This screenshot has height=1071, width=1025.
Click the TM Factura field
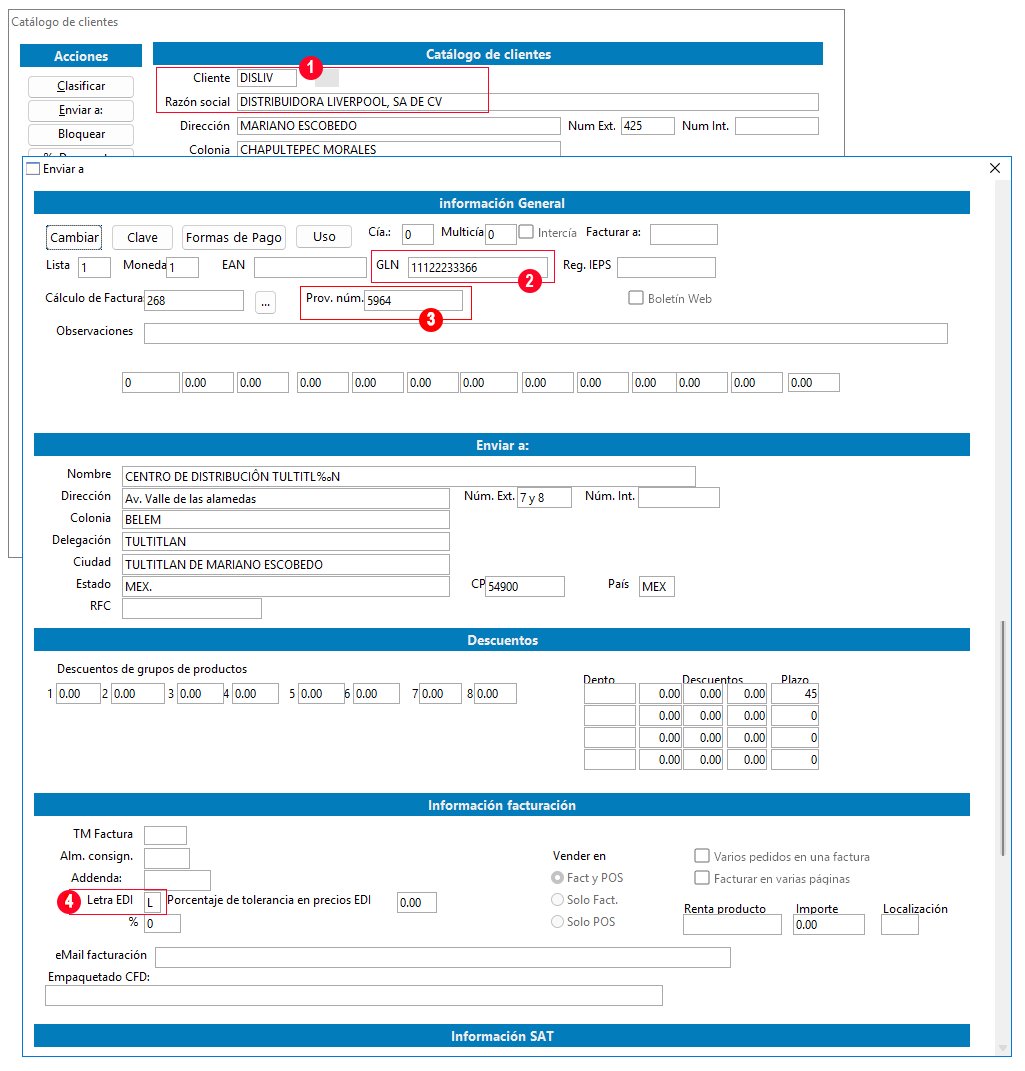point(165,835)
